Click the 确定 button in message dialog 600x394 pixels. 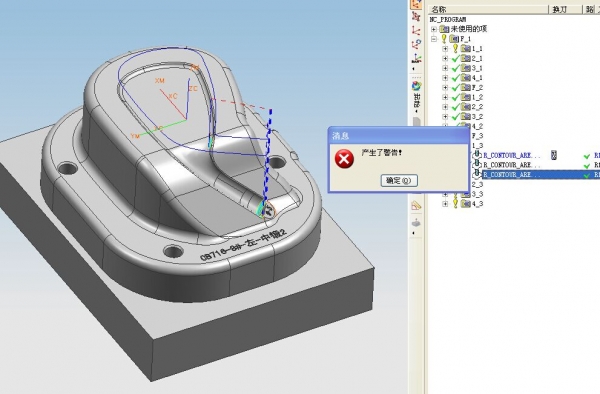399,181
